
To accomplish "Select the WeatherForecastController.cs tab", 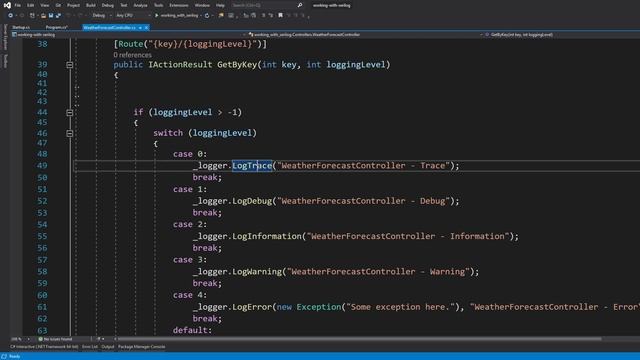I will tap(109, 27).
